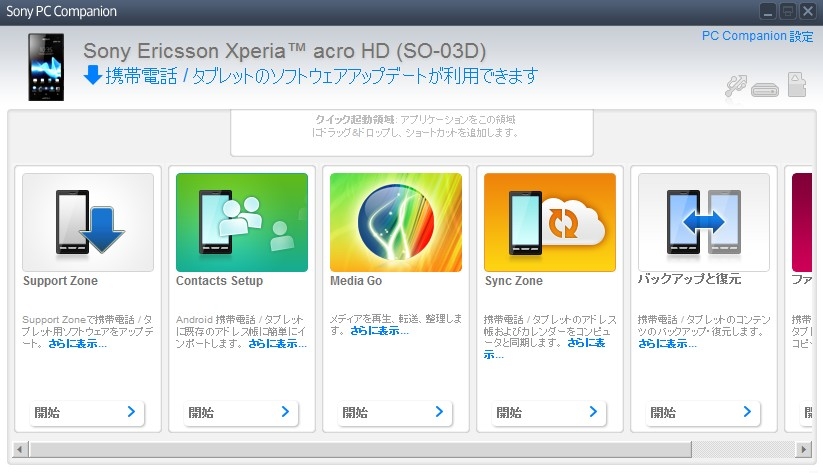Viewport: 823px width, 473px height.
Task: Click the quick launch area (クイック起動領域) box
Action: (412, 133)
